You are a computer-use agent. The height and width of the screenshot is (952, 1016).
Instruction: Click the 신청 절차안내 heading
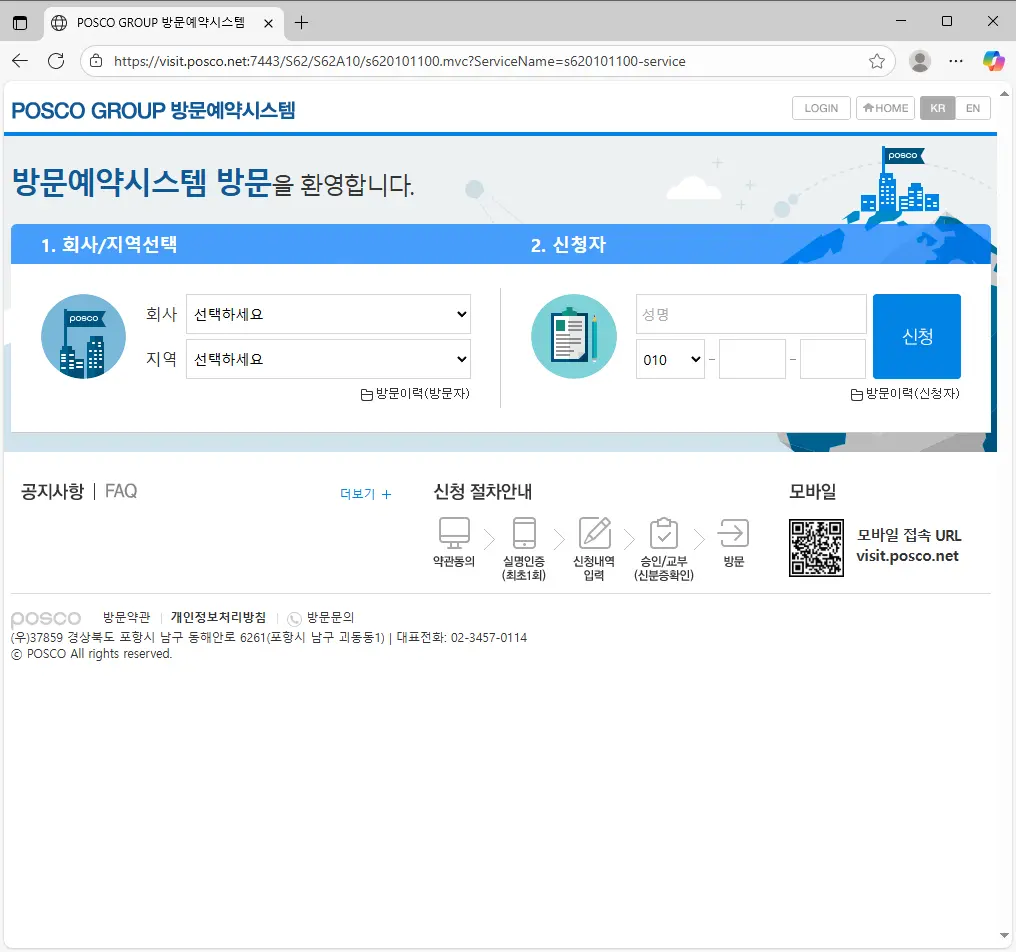point(483,491)
